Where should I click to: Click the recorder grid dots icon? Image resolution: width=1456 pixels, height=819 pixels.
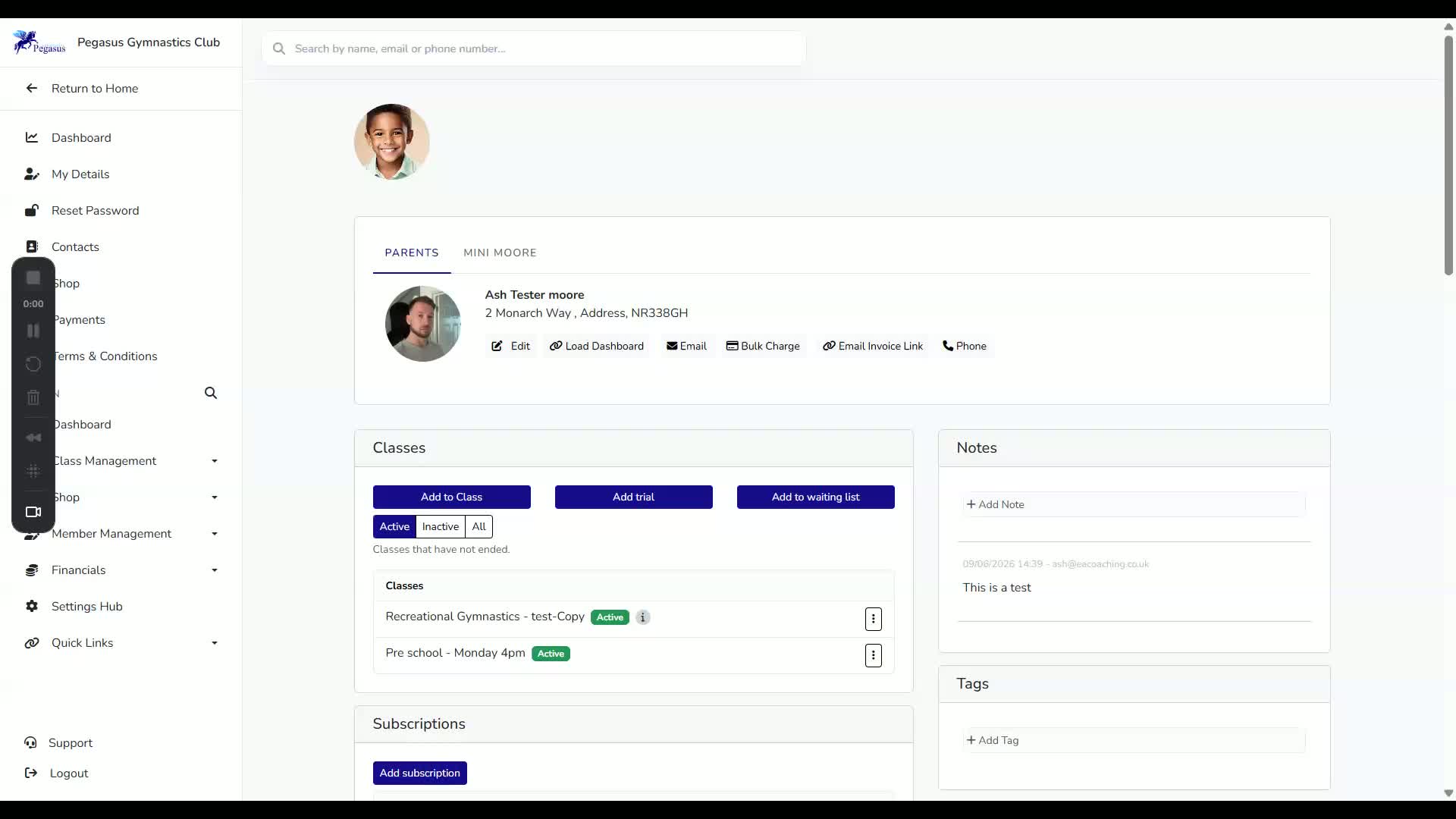33,471
